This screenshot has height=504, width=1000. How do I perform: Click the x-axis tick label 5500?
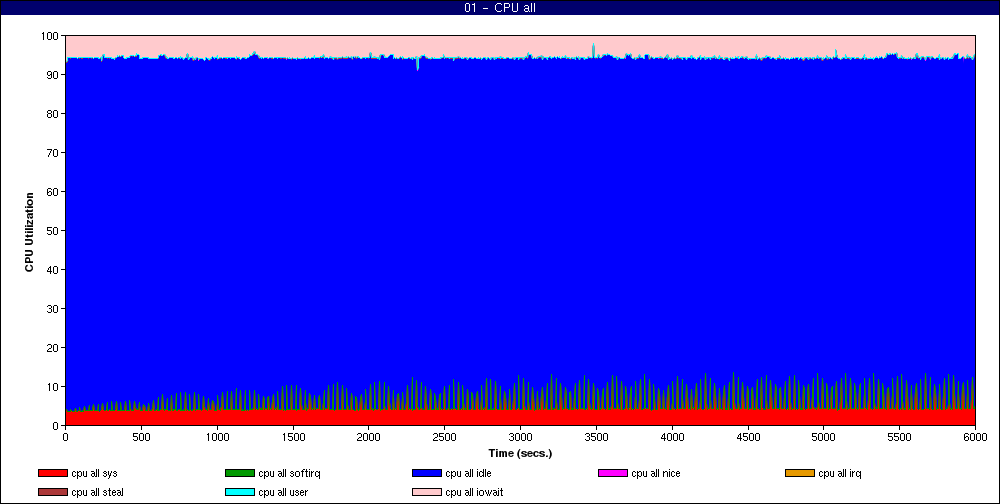(x=899, y=437)
